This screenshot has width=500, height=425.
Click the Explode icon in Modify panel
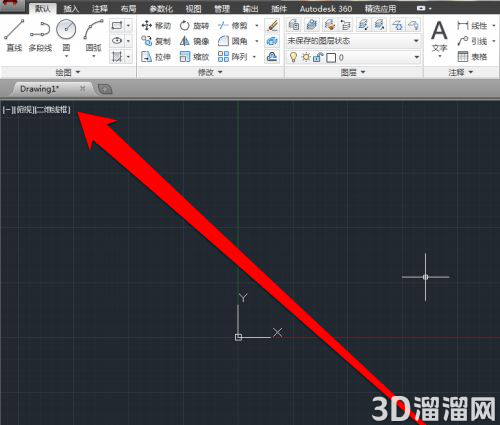coord(272,41)
